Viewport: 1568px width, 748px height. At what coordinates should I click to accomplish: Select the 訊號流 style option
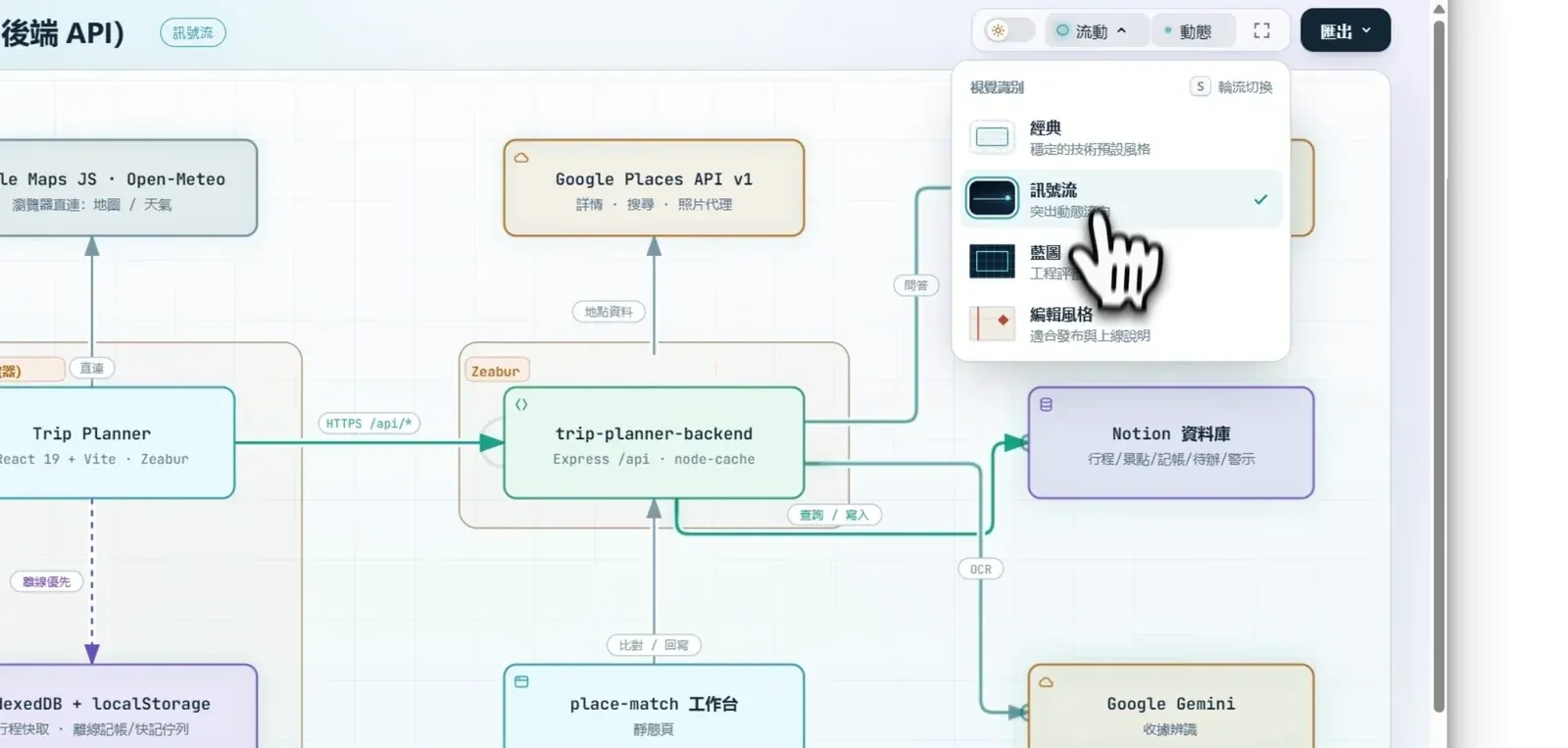coord(1121,199)
